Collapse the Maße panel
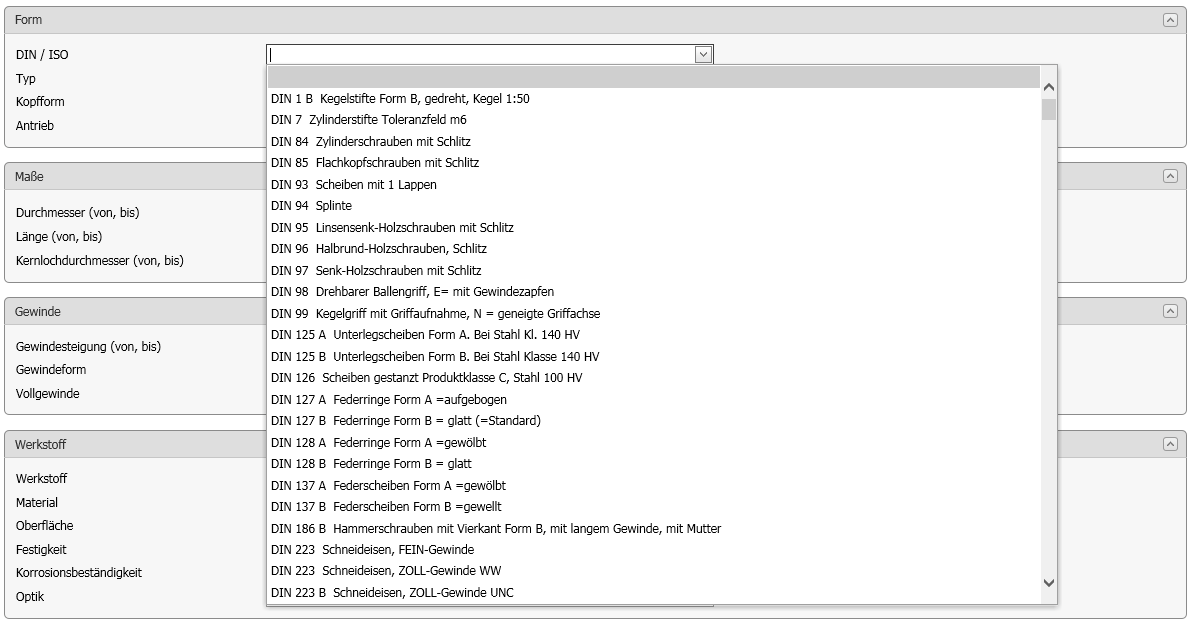 click(1169, 176)
